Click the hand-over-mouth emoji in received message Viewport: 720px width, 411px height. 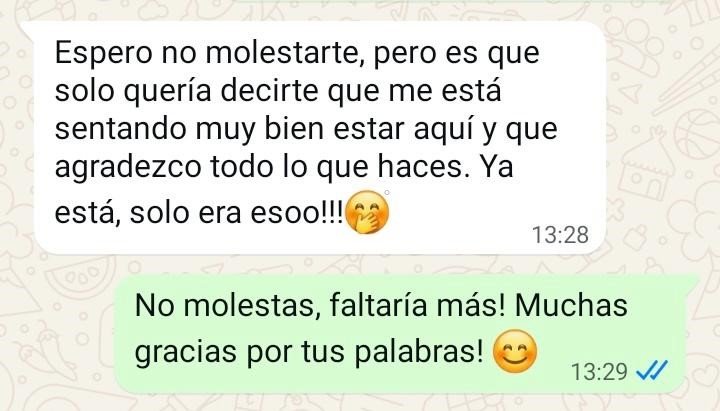point(366,212)
